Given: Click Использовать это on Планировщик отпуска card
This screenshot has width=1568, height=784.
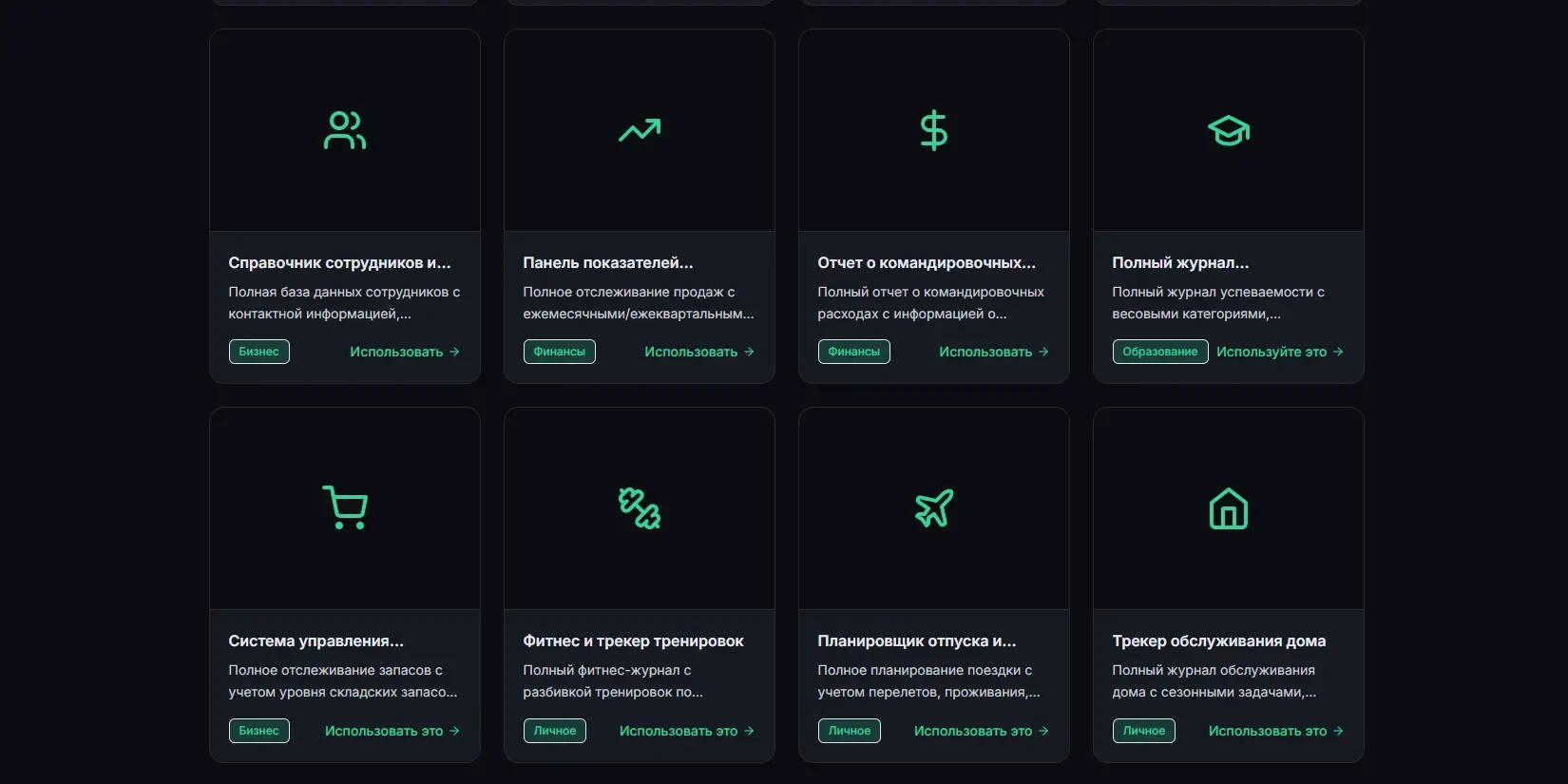Looking at the screenshot, I should 982,731.
